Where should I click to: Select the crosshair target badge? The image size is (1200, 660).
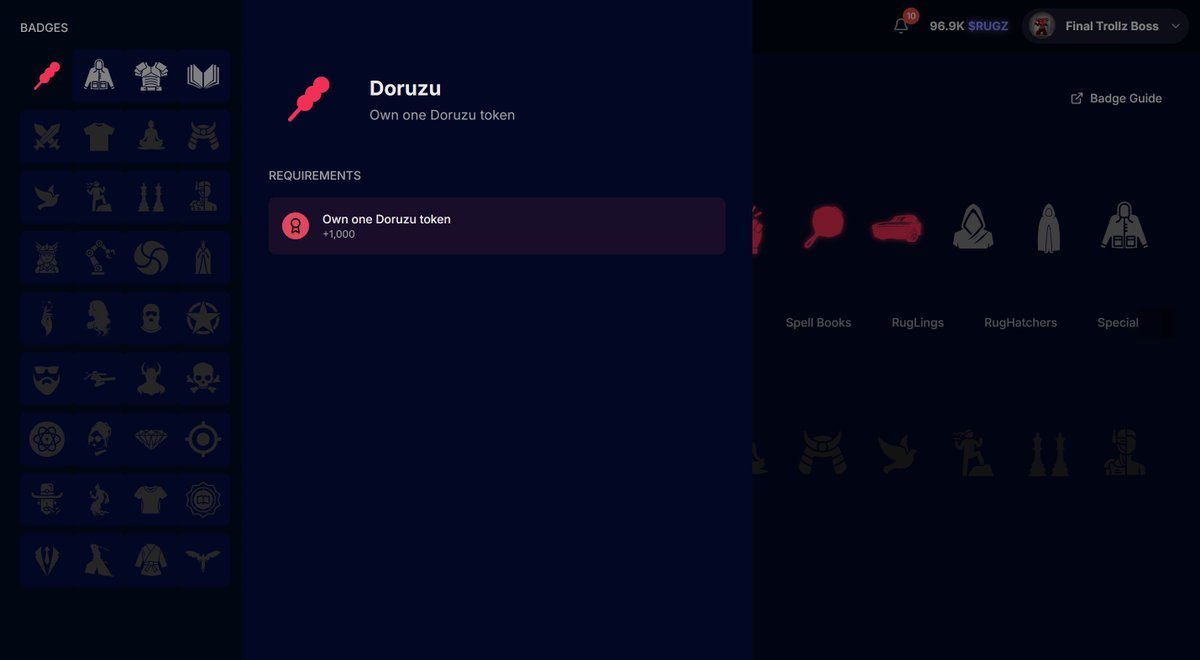tap(203, 439)
